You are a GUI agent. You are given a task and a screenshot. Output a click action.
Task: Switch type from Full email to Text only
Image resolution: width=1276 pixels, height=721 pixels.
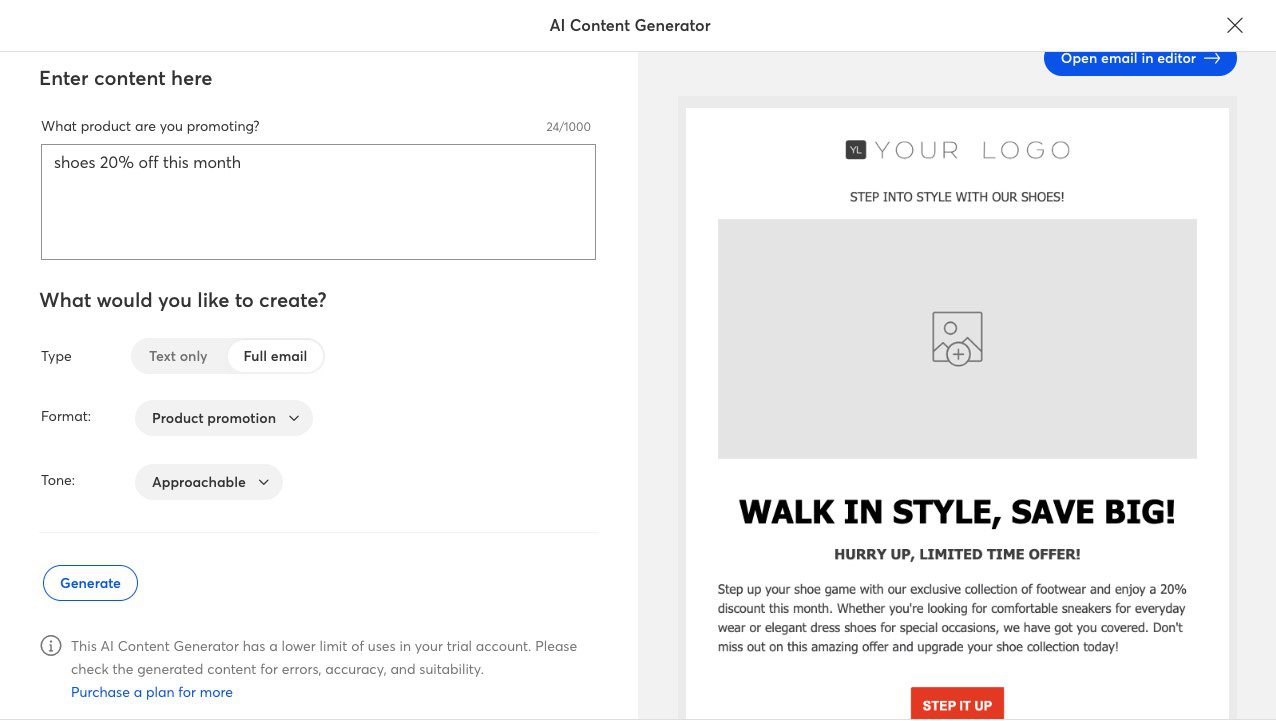click(x=178, y=356)
